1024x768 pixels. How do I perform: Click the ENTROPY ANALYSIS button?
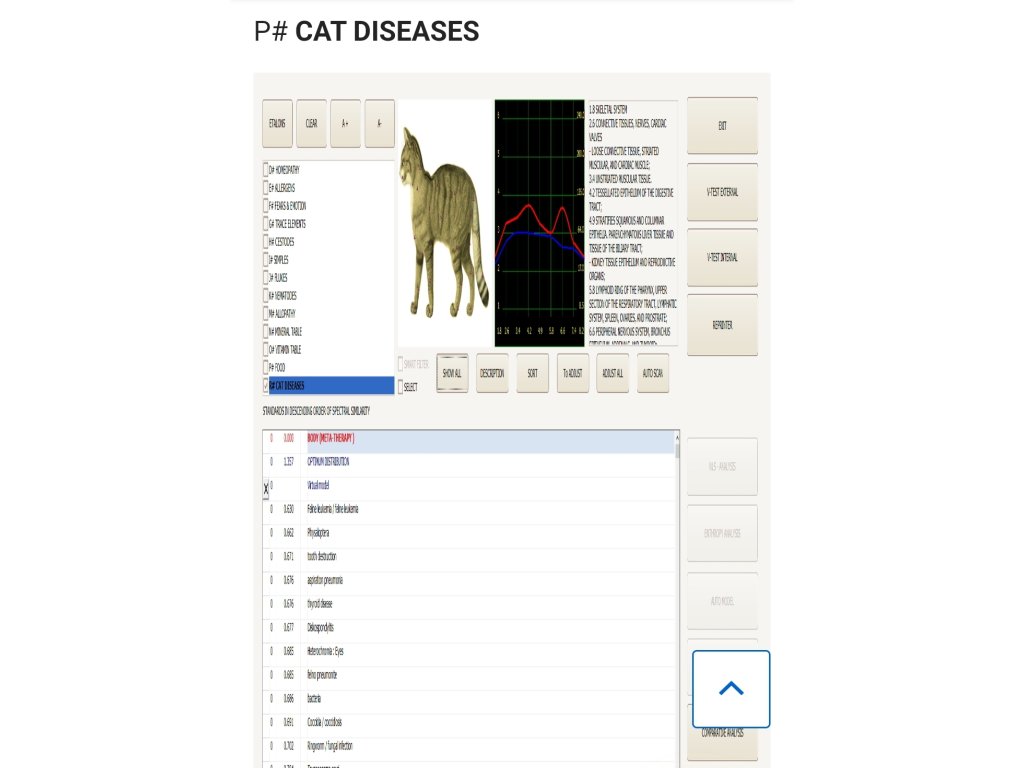[x=722, y=533]
